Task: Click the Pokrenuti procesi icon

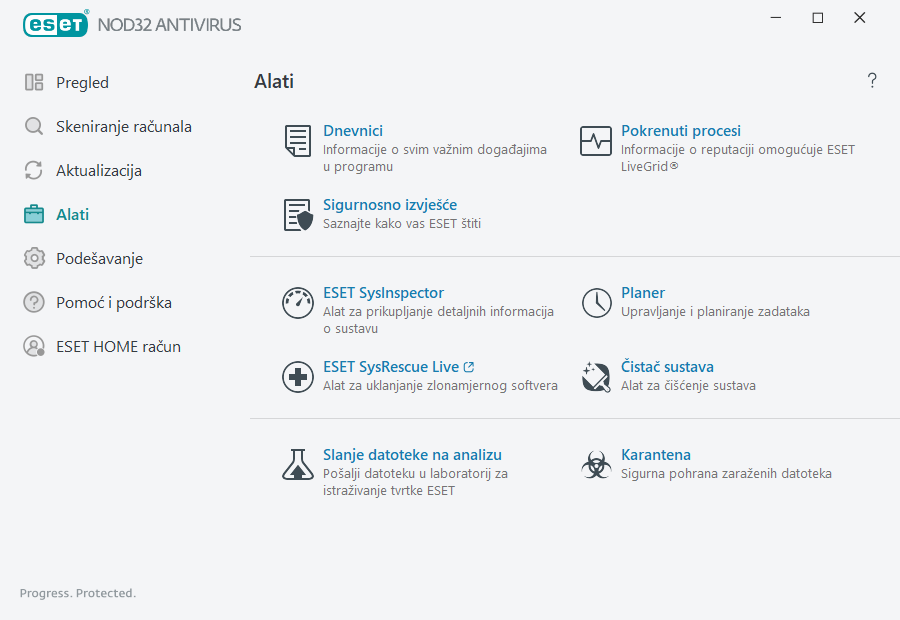Action: 596,141
